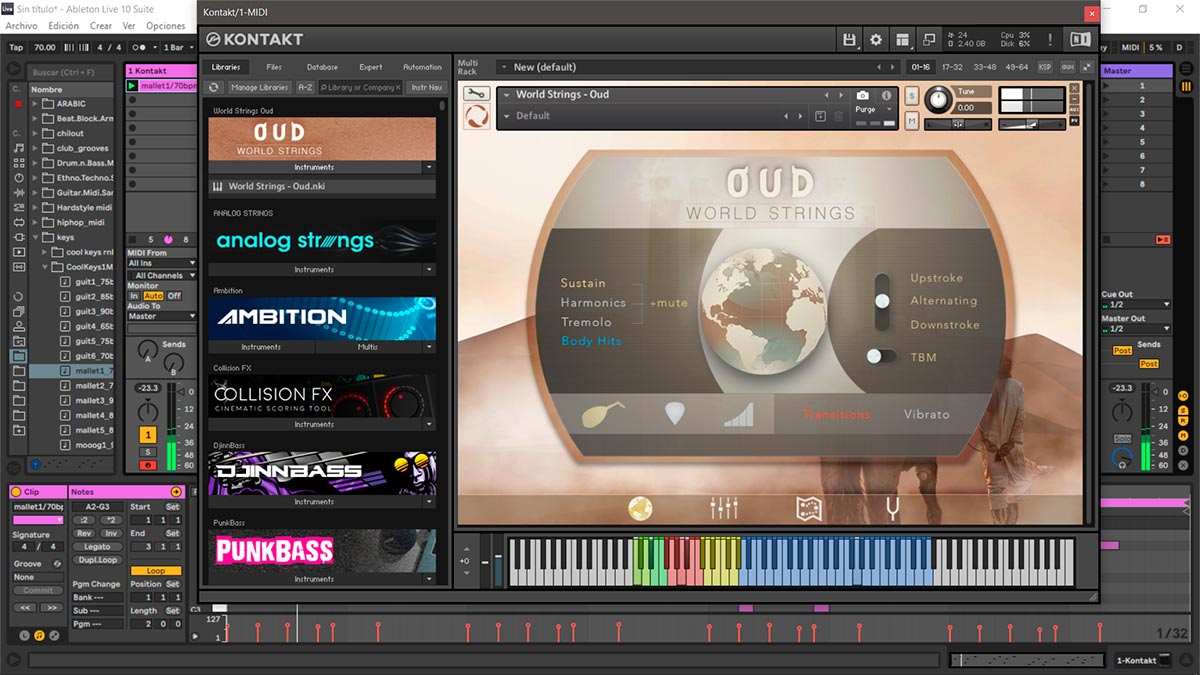The height and width of the screenshot is (675, 1200).
Task: Open the tuning fork page icon
Action: click(x=894, y=509)
